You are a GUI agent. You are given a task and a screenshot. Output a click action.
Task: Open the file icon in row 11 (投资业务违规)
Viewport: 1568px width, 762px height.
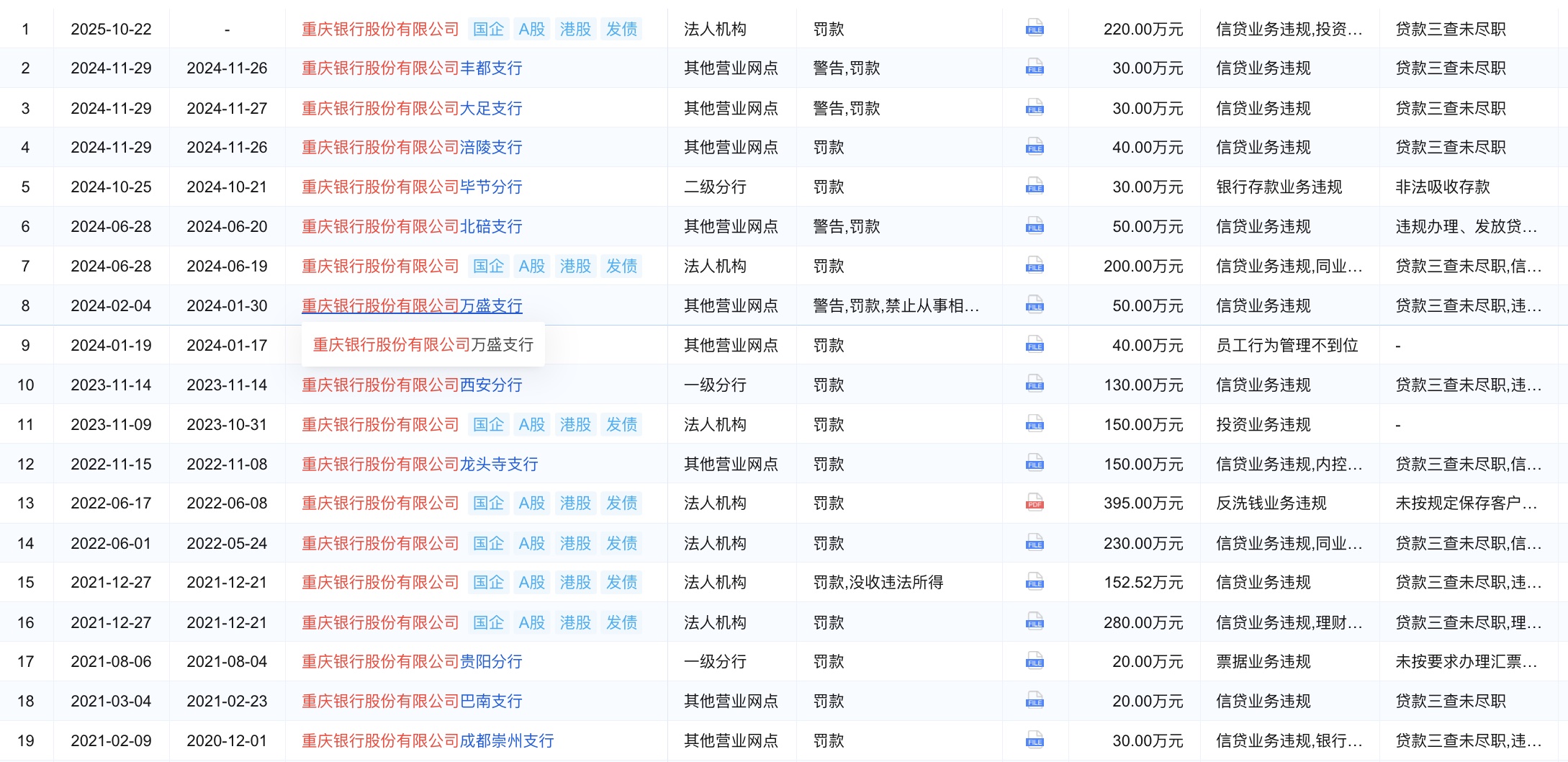pyautogui.click(x=1035, y=424)
